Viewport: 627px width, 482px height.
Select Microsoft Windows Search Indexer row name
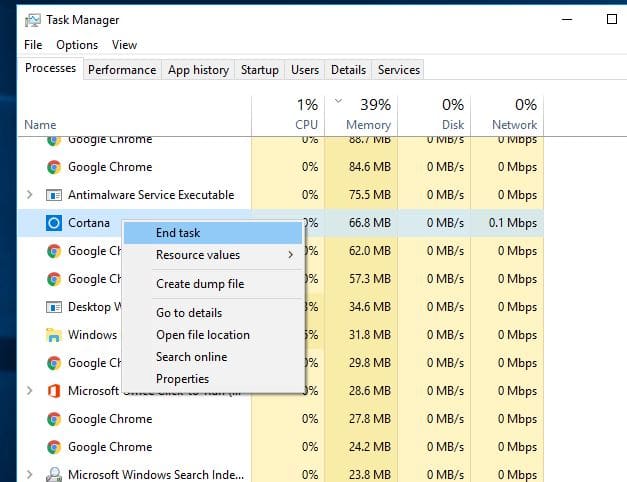click(156, 475)
